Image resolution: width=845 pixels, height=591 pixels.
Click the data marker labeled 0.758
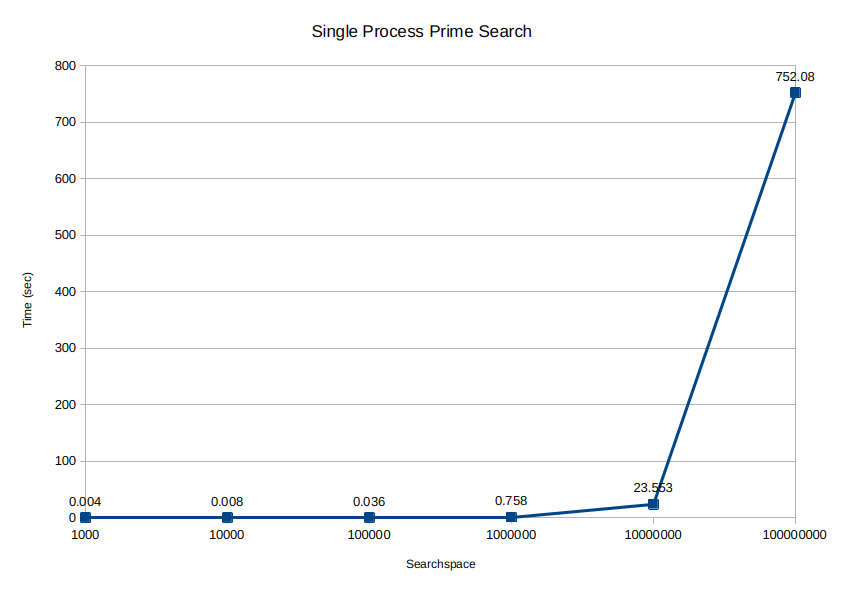(511, 517)
